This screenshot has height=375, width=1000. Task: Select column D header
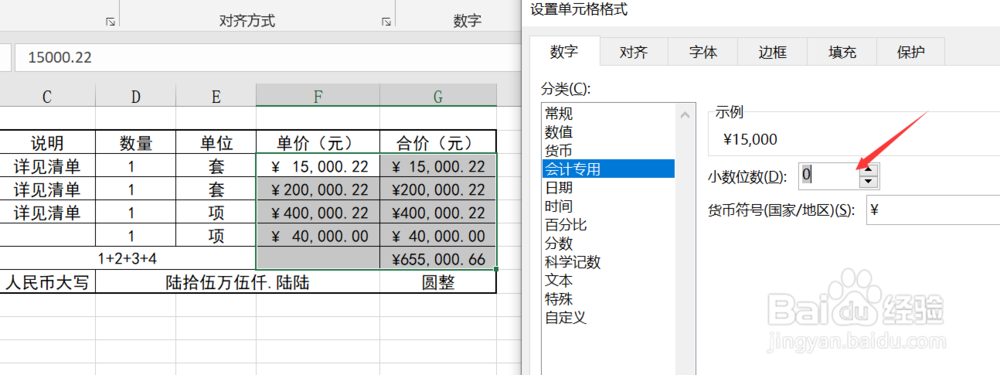136,96
